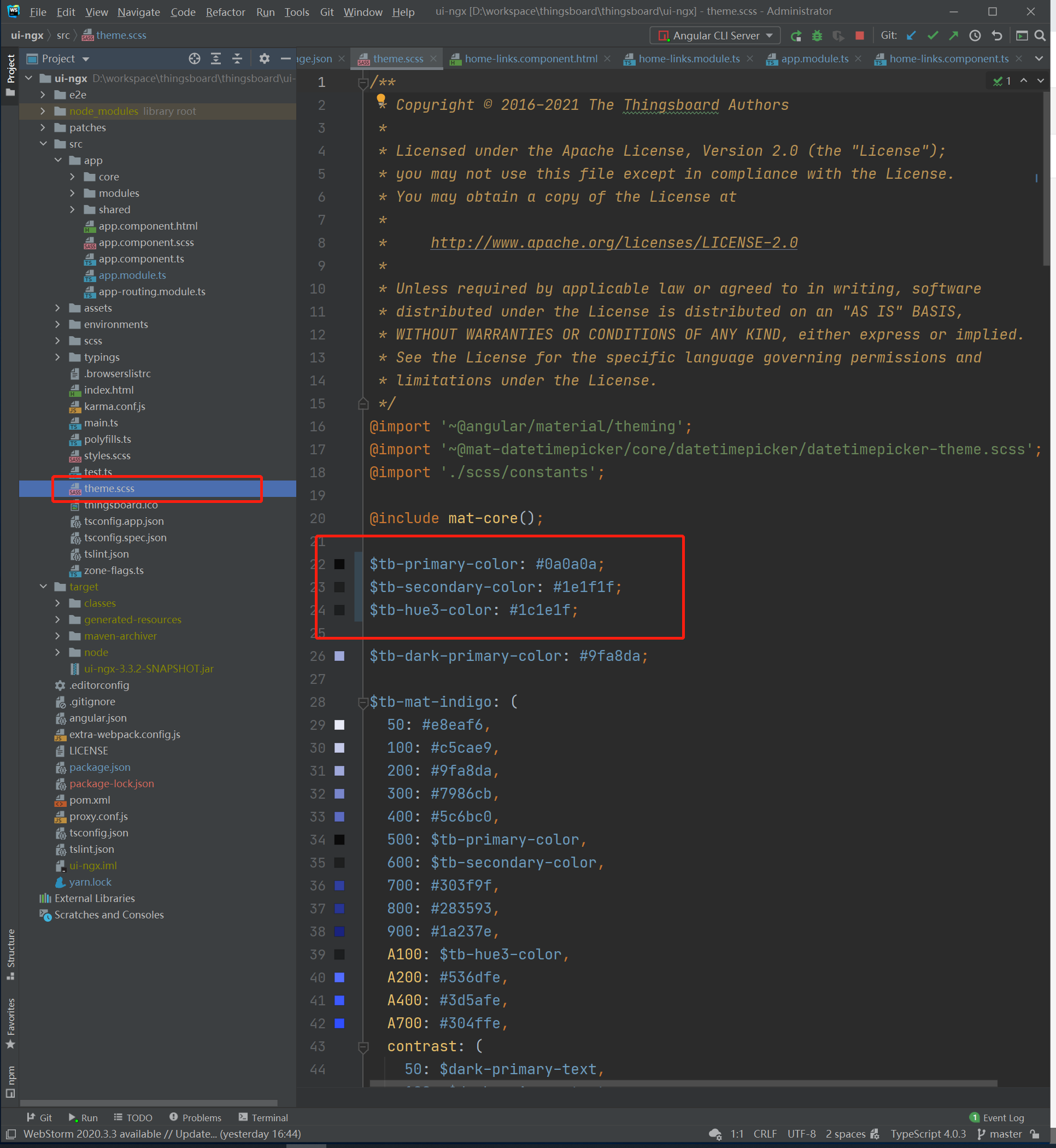Image resolution: width=1056 pixels, height=1148 pixels.
Task: Open the Refactor menu
Action: point(225,12)
